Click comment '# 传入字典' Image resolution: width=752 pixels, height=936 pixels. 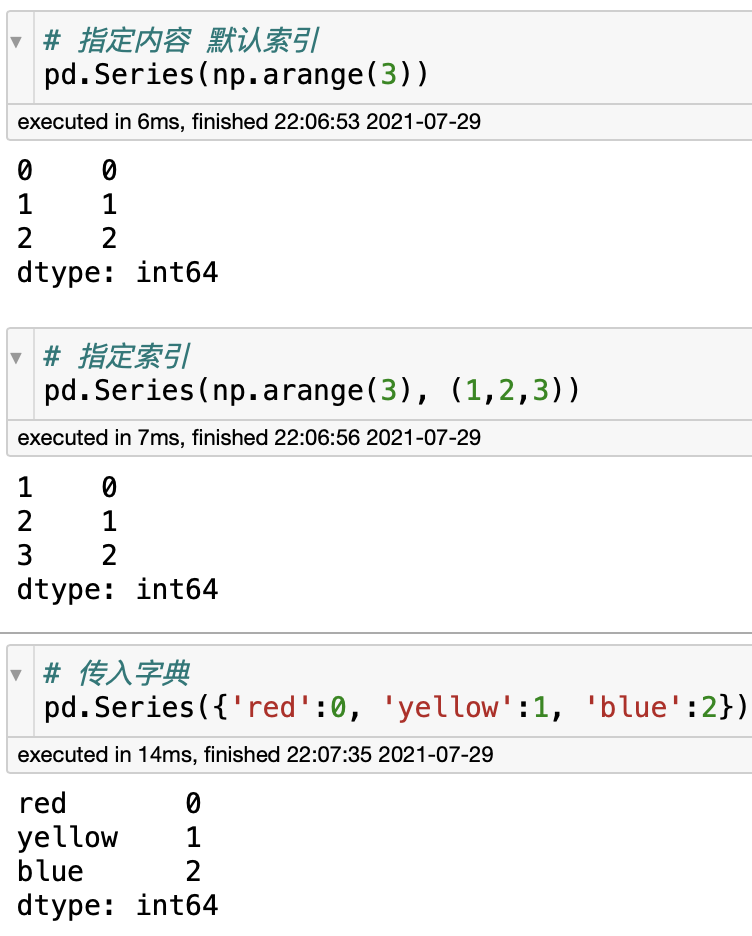[x=116, y=673]
